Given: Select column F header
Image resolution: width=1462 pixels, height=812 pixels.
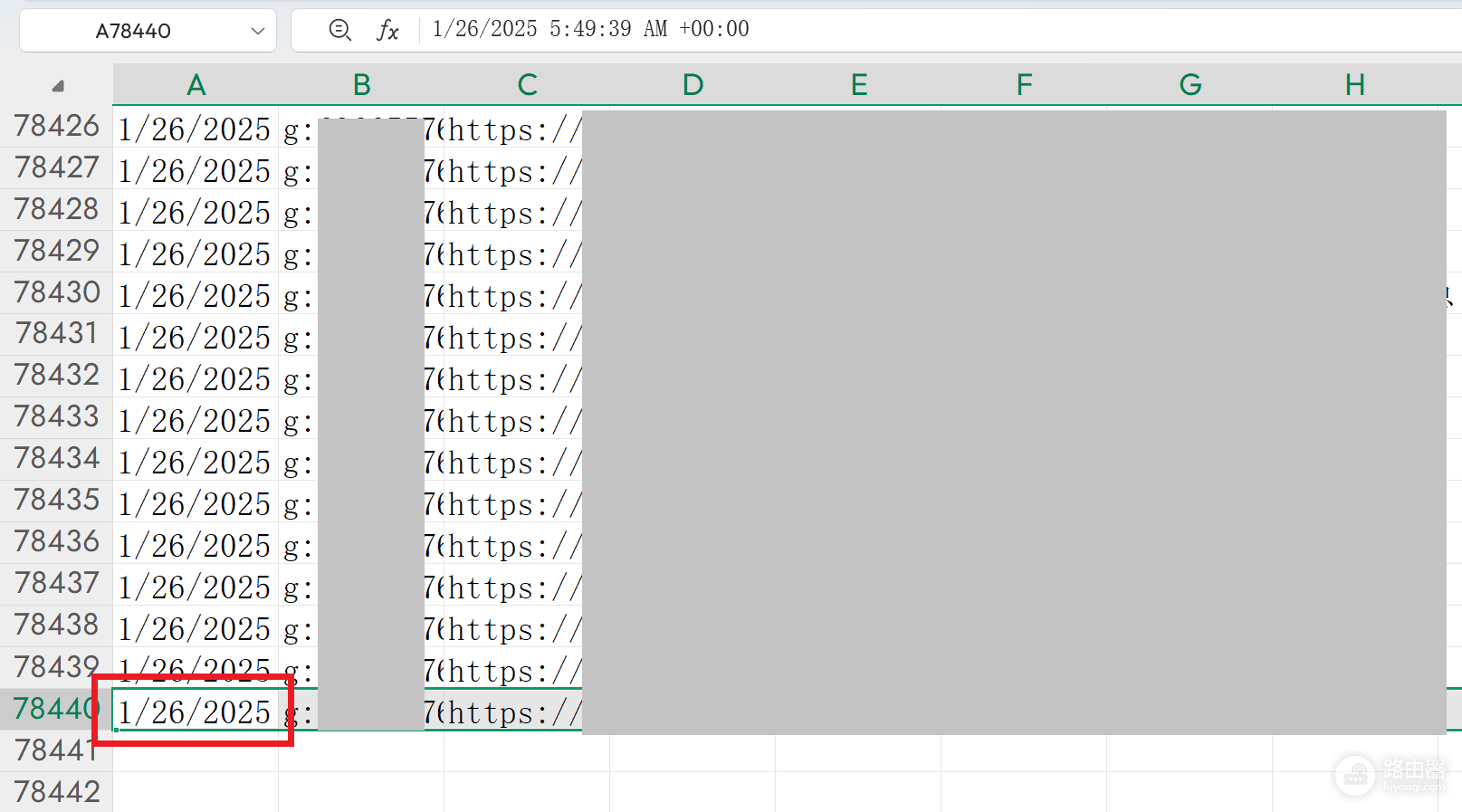Looking at the screenshot, I should (x=1024, y=85).
